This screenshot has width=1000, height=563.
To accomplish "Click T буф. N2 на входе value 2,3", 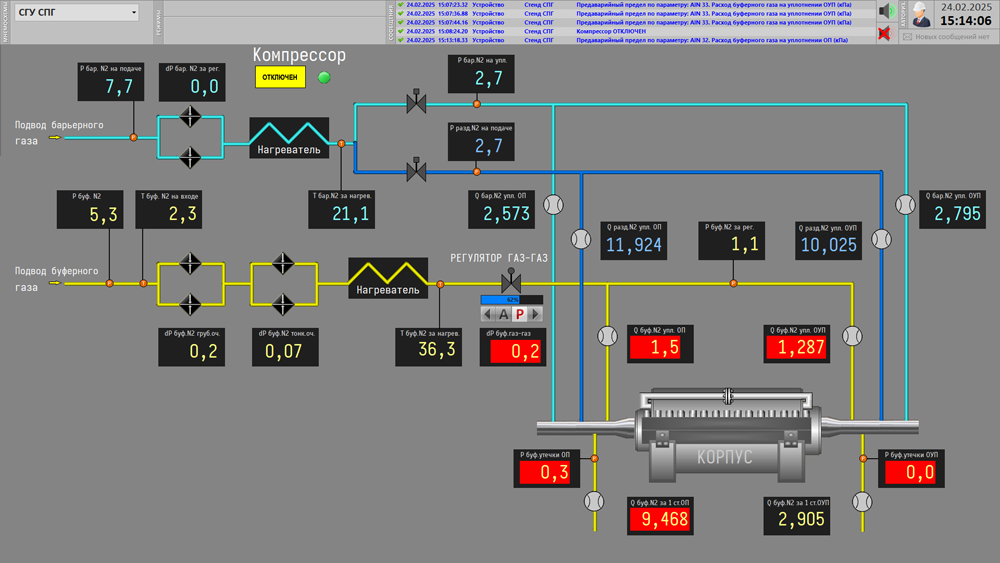I will 182,214.
